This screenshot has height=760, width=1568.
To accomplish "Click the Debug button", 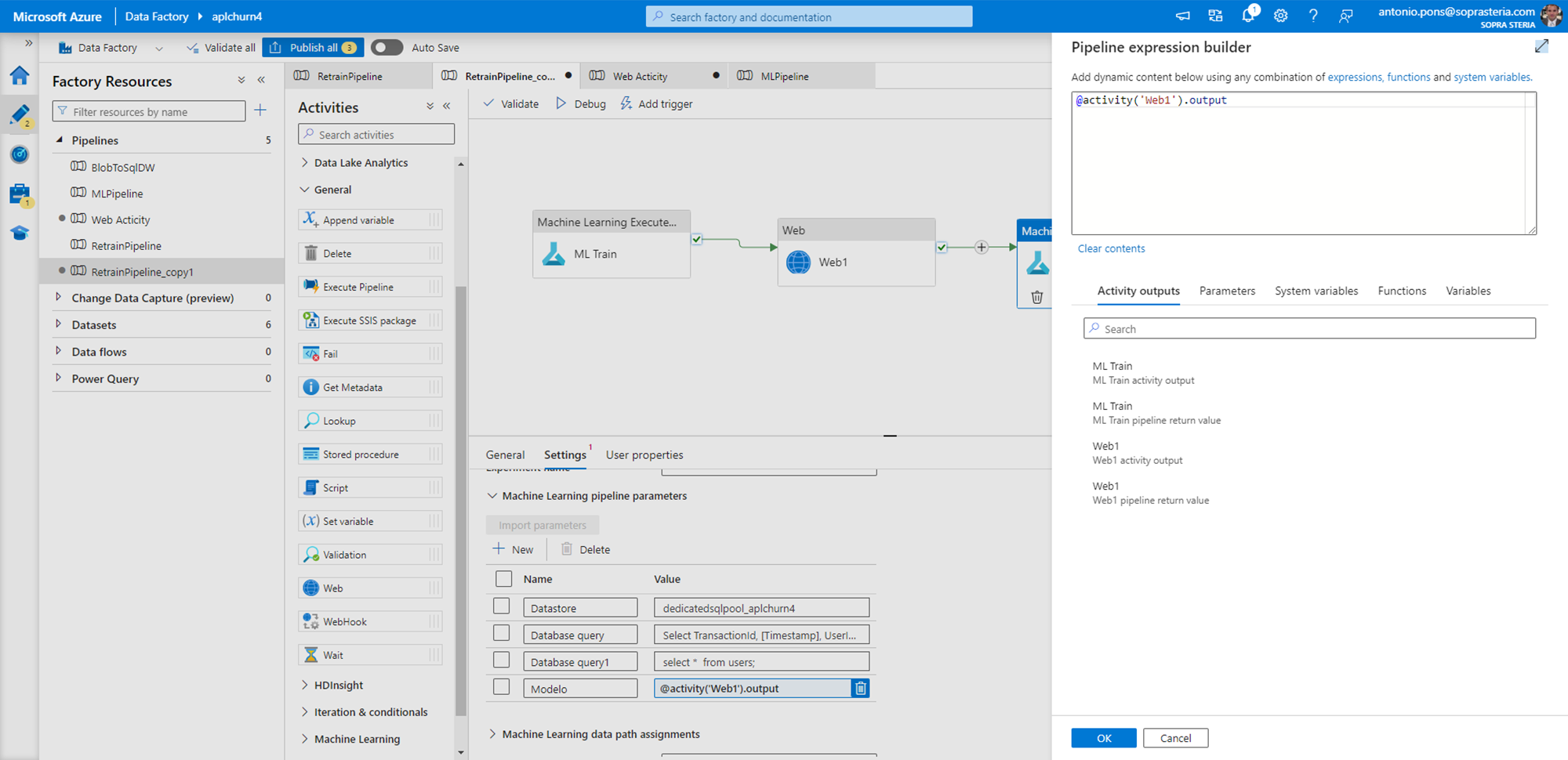I will (581, 103).
